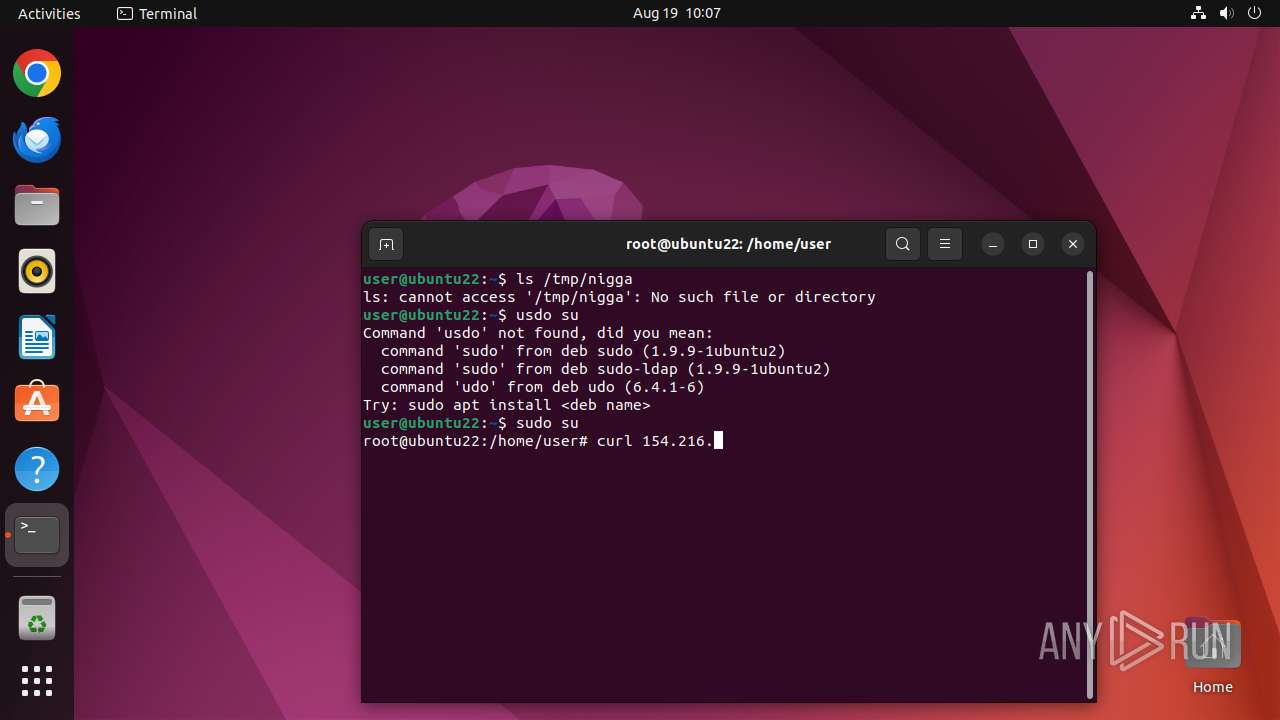Open Rhythmbox music player from the dock
Viewport: 1280px width, 720px height.
click(37, 271)
